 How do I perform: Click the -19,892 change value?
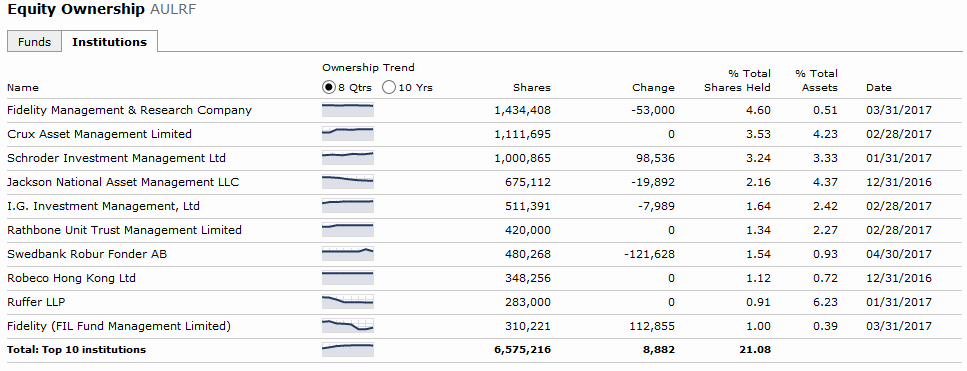tap(654, 182)
